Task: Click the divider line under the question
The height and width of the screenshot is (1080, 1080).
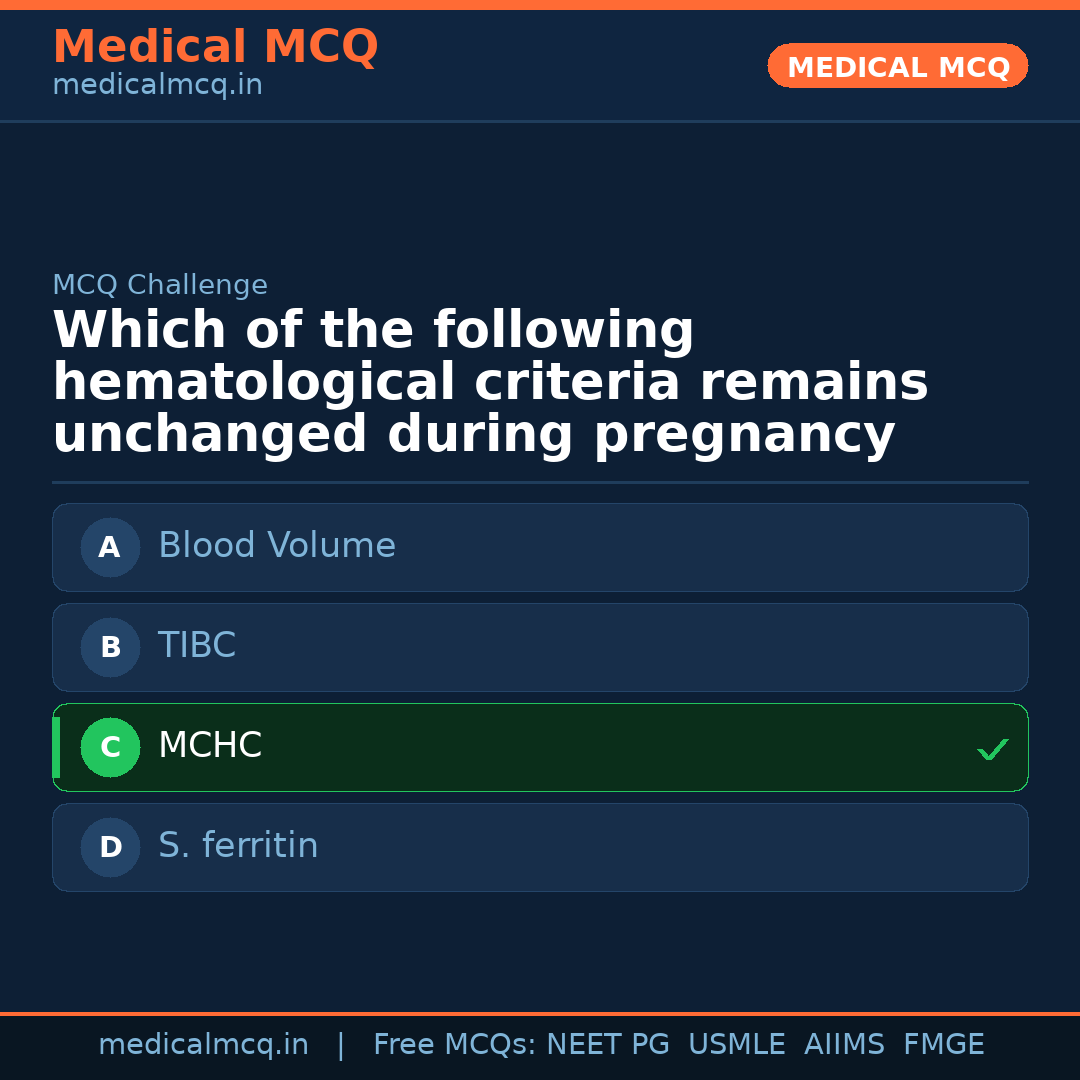Action: coord(540,483)
